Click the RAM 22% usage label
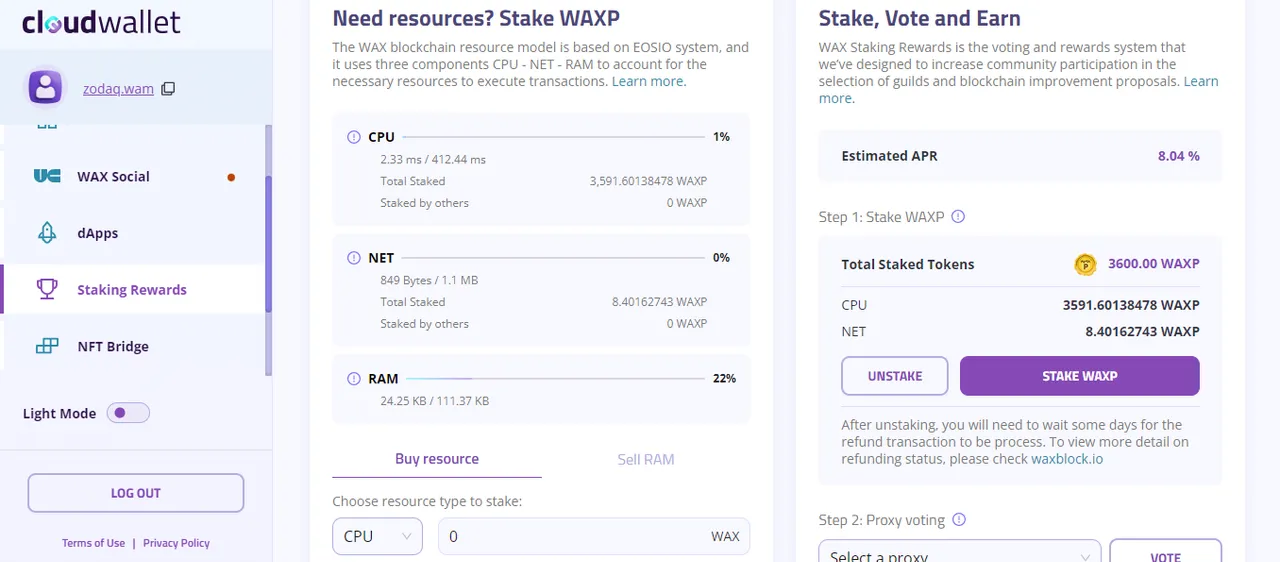1280x562 pixels. 724,379
